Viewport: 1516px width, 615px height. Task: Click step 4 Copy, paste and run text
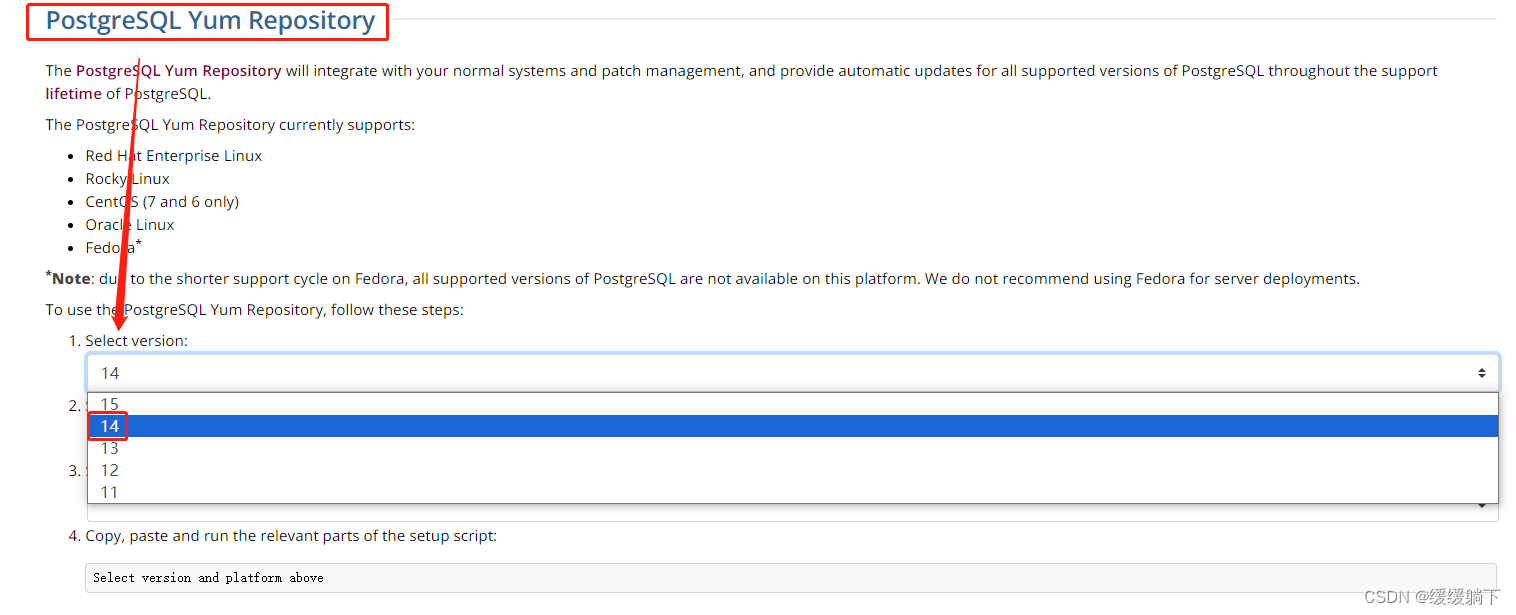tap(290, 536)
